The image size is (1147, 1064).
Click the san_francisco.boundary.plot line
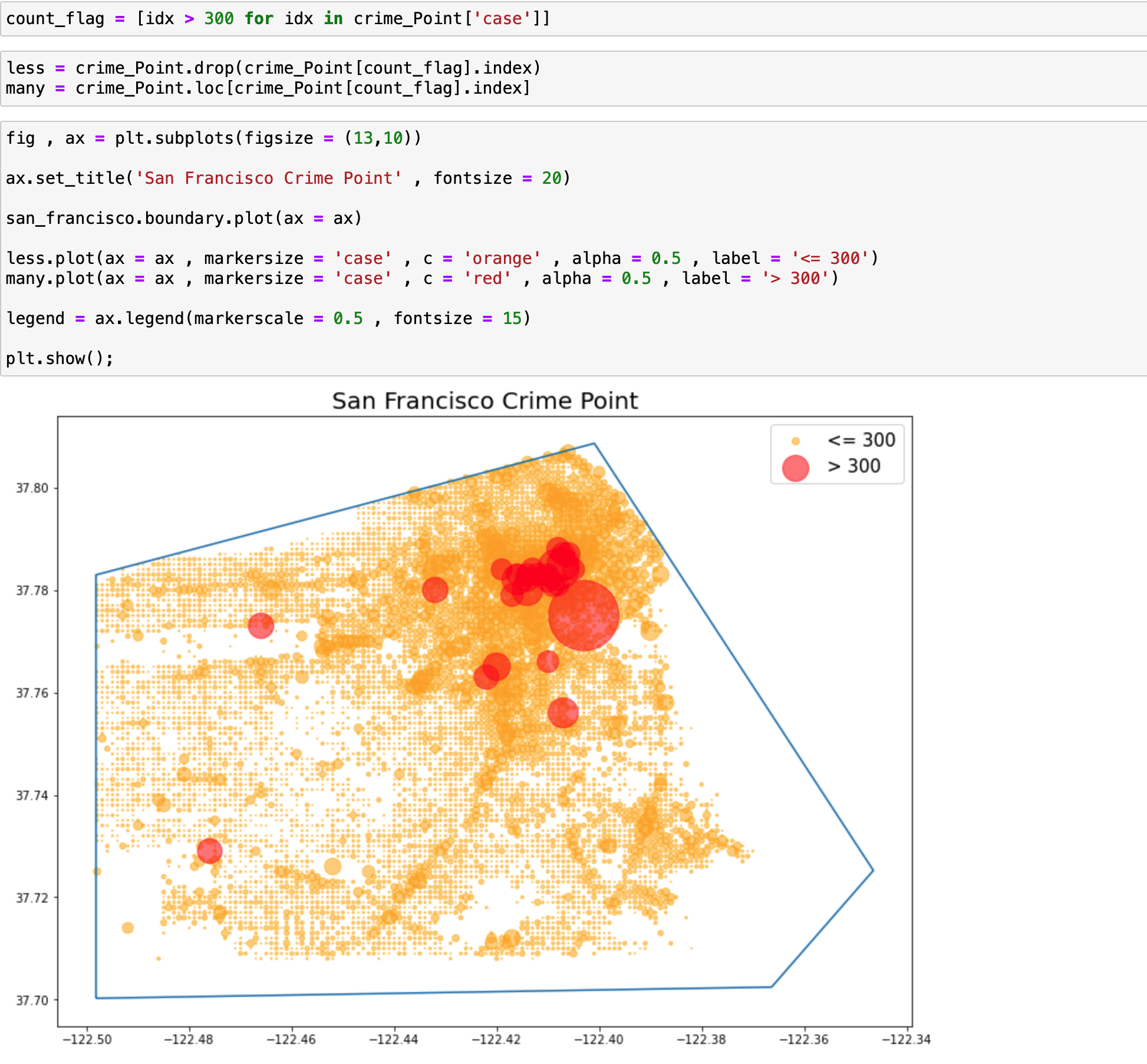click(x=183, y=218)
